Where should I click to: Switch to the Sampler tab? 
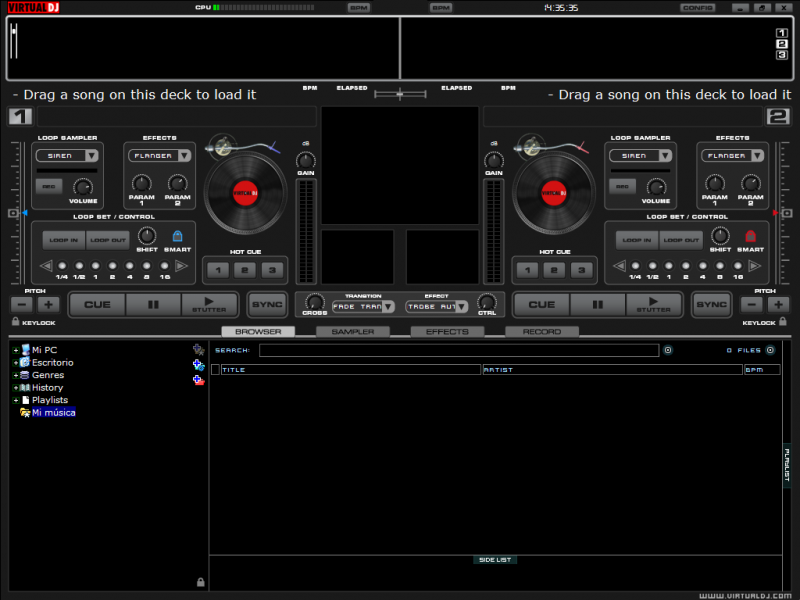click(353, 332)
